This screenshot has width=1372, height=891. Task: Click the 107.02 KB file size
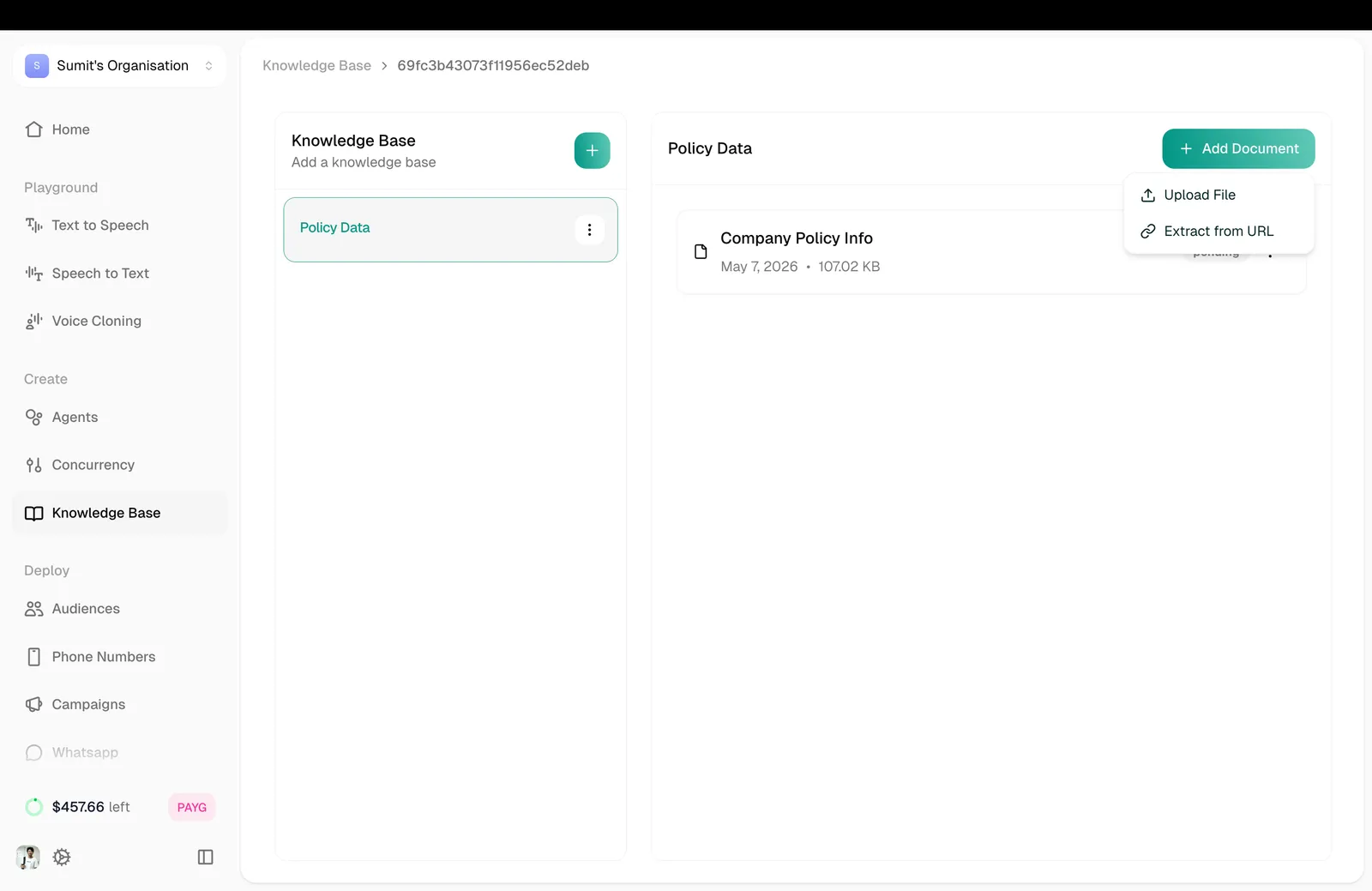click(849, 267)
